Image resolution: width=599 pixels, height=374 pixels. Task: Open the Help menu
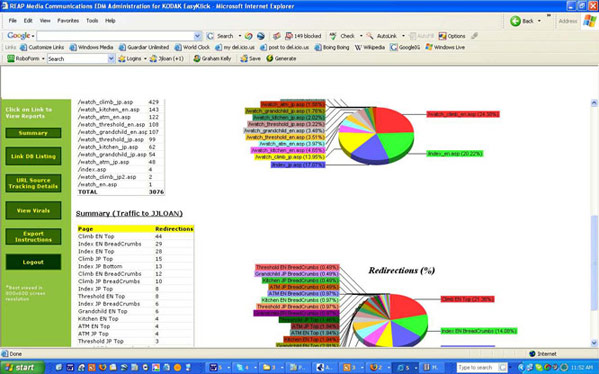click(x=110, y=21)
